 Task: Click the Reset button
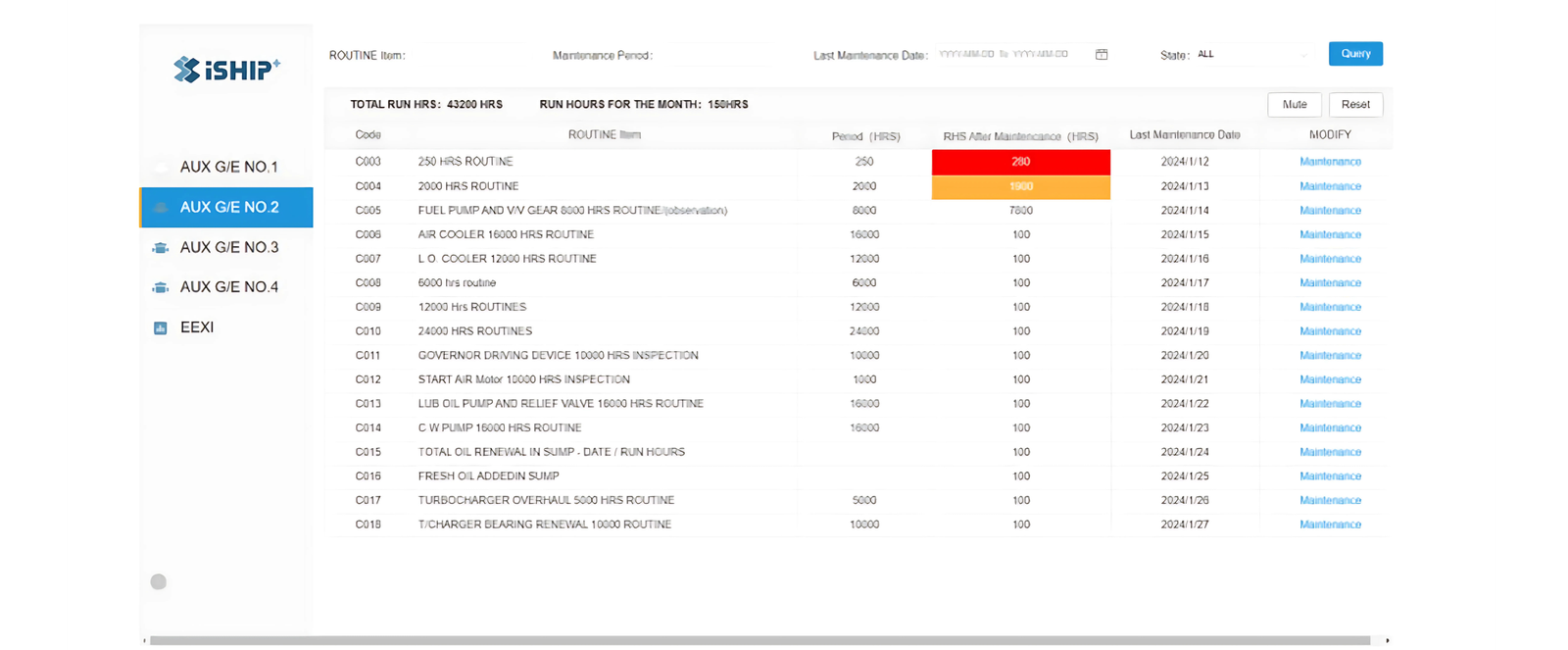click(1355, 105)
